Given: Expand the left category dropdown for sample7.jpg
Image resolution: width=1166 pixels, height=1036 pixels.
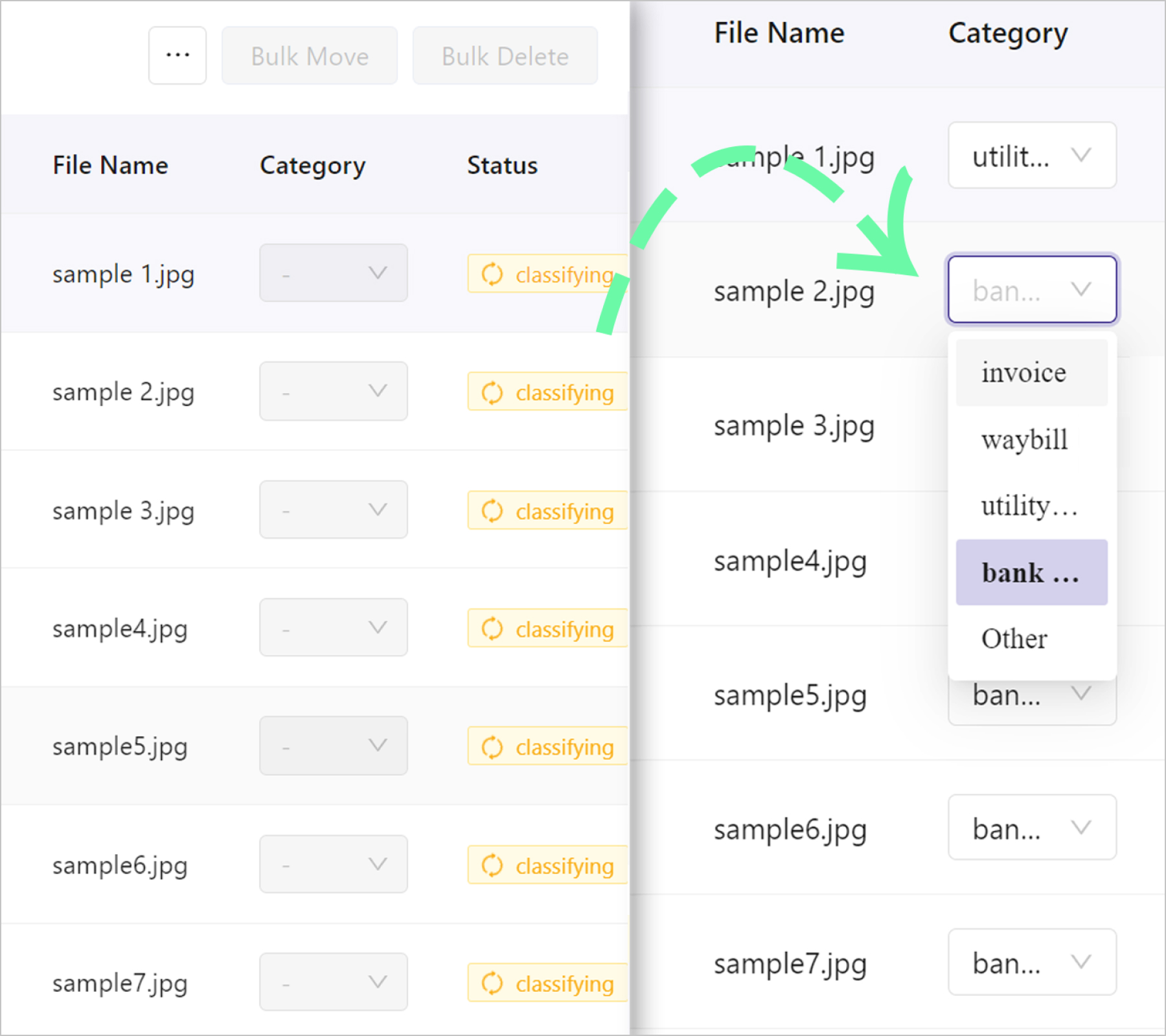Looking at the screenshot, I should tap(334, 982).
